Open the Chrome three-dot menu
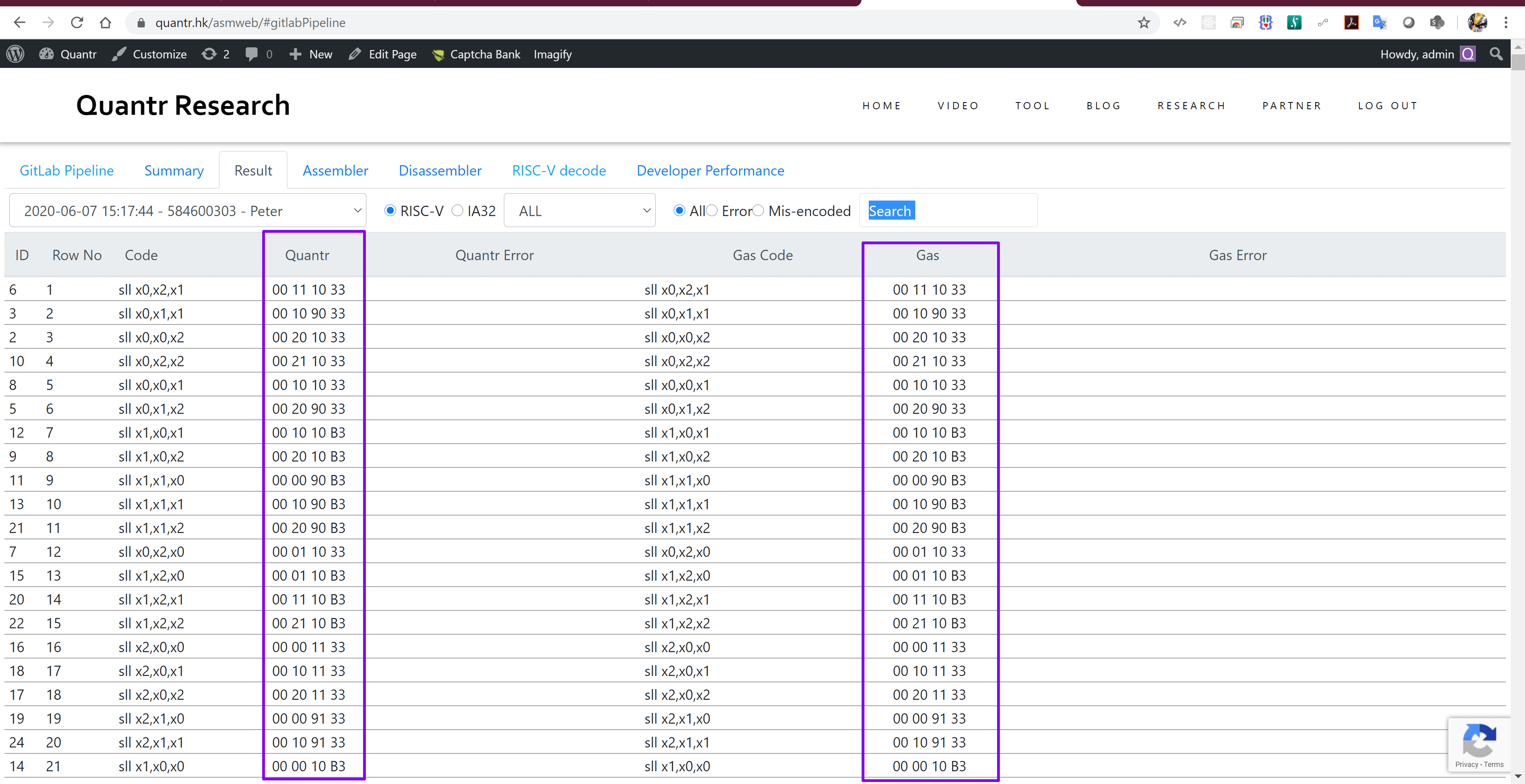 [1506, 23]
